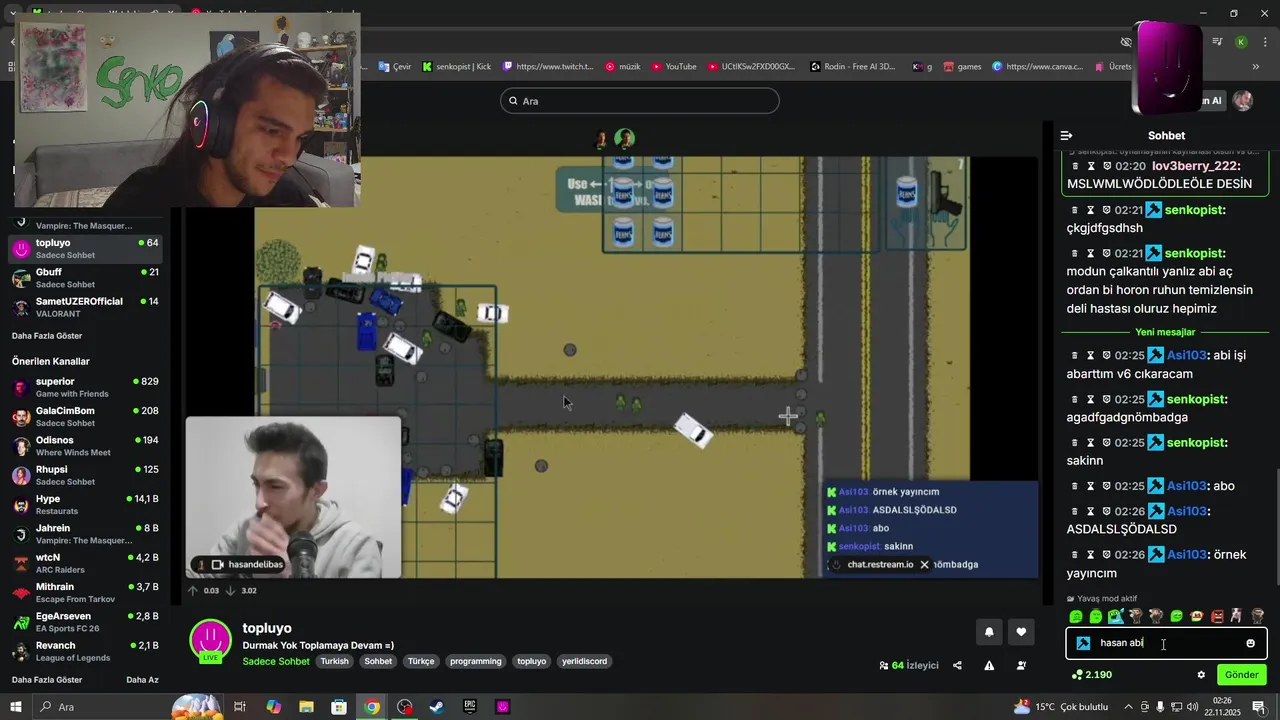Open the weather widget 15°C Çok bulutlu

1061,707
